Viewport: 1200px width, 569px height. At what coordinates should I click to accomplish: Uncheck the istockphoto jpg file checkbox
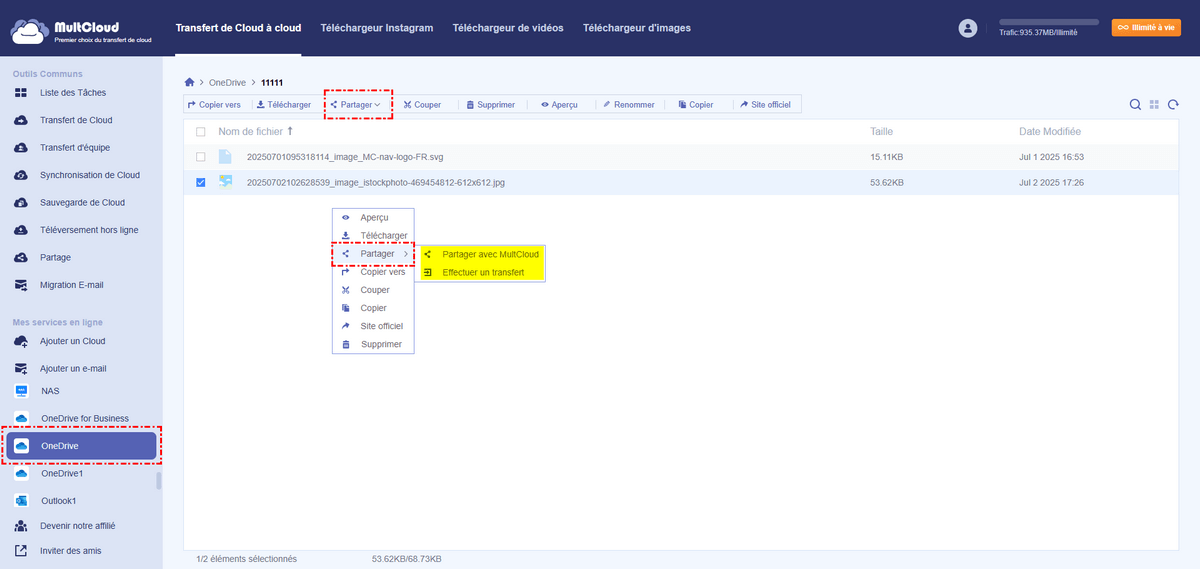pyautogui.click(x=201, y=182)
